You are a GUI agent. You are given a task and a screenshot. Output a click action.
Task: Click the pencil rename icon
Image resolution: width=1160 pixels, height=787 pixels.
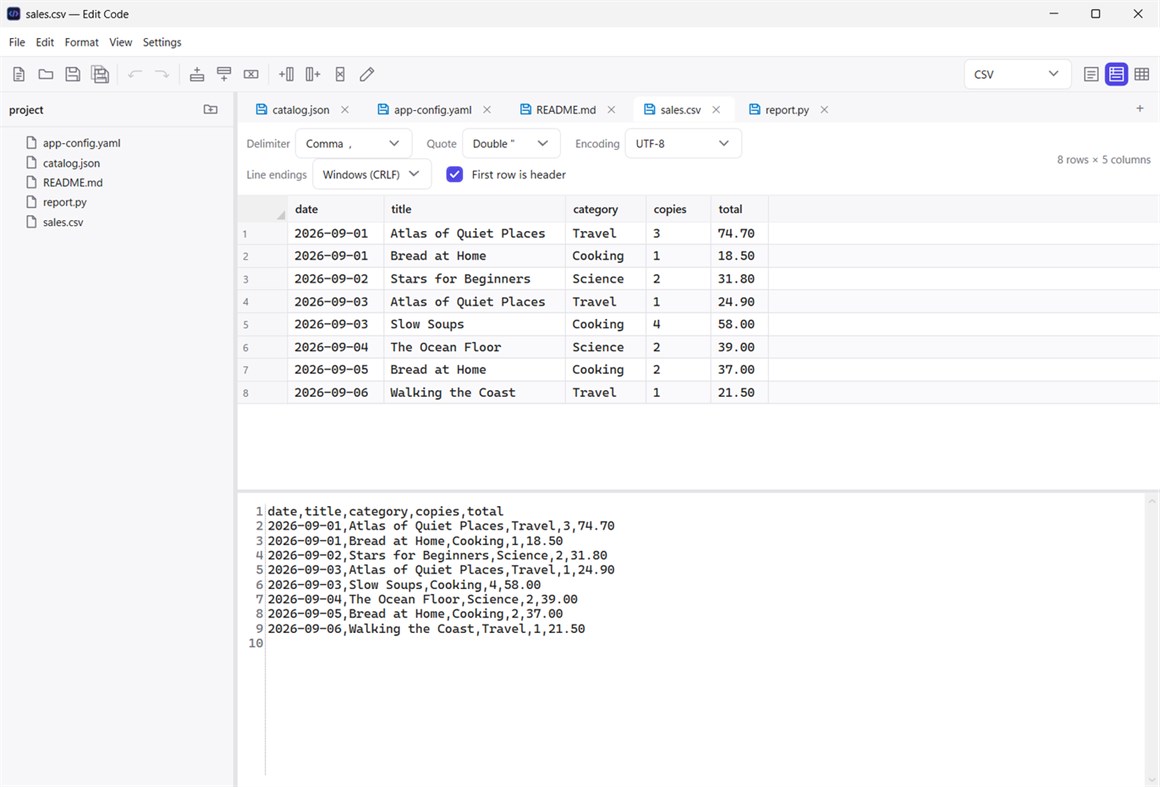pyautogui.click(x=367, y=74)
